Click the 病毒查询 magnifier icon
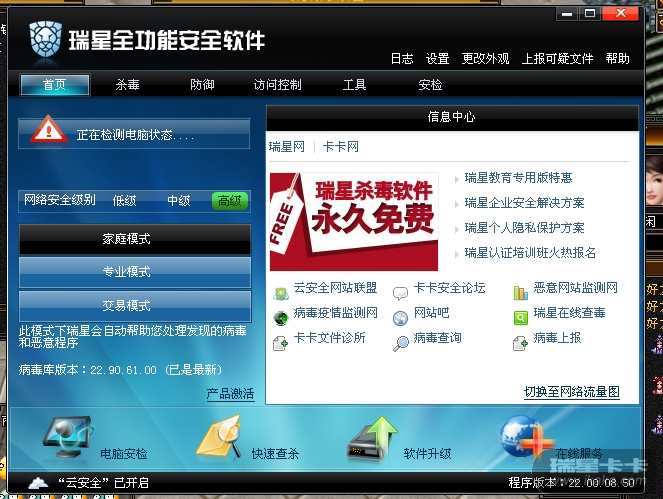This screenshot has height=499, width=663. tap(400, 343)
